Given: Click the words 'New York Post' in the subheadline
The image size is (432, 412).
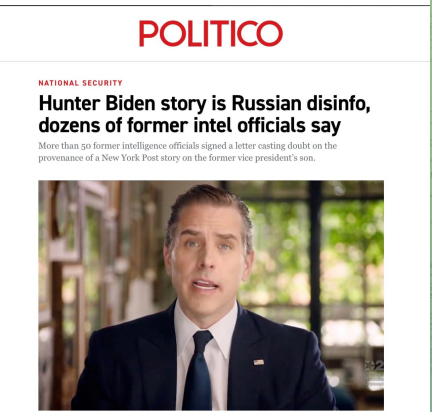Looking at the screenshot, I should tap(130, 158).
